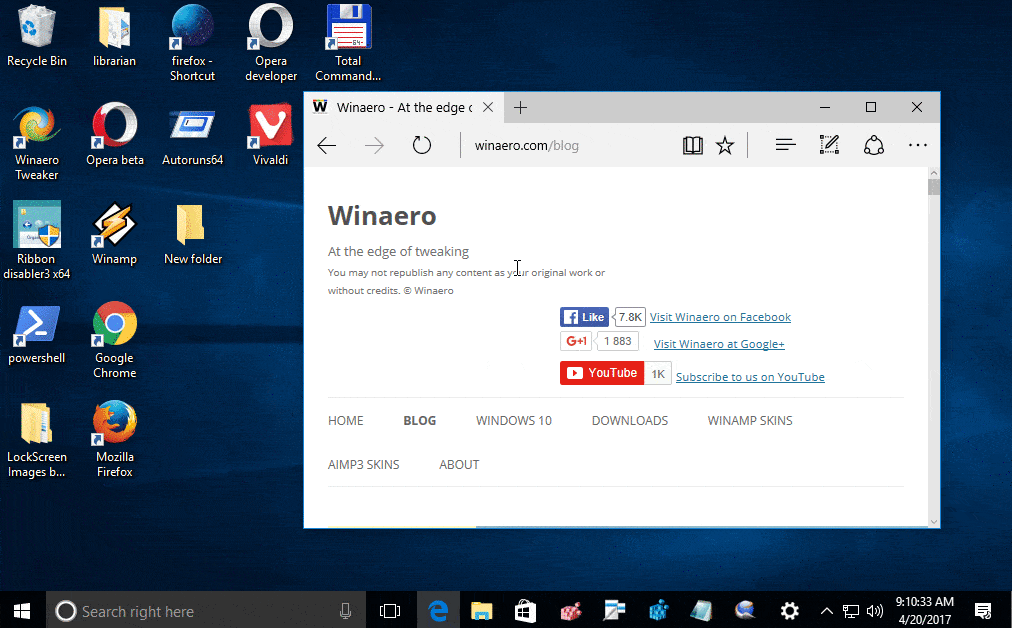Click the 7.8K Facebook like count
This screenshot has width=1012, height=628.
[629, 317]
